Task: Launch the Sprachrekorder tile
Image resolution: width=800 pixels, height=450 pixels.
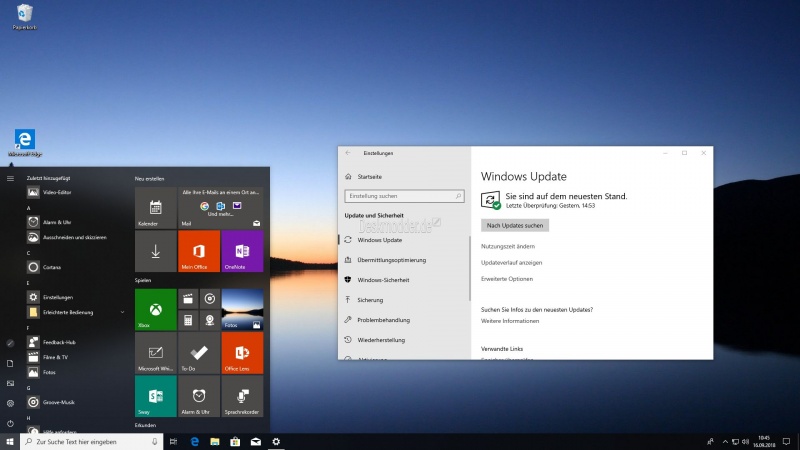Action: pyautogui.click(x=242, y=396)
